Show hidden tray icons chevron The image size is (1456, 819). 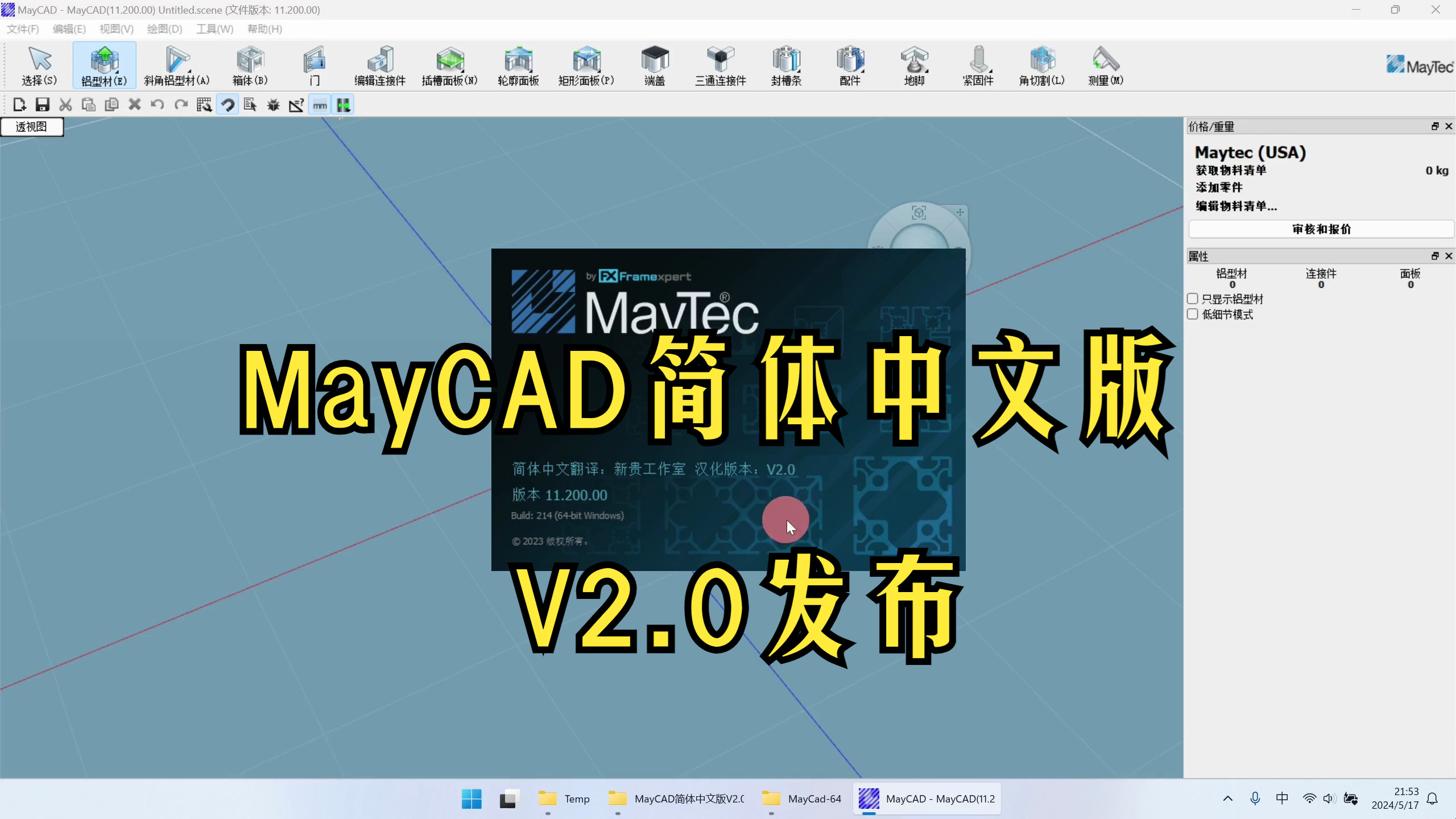pyautogui.click(x=1228, y=799)
